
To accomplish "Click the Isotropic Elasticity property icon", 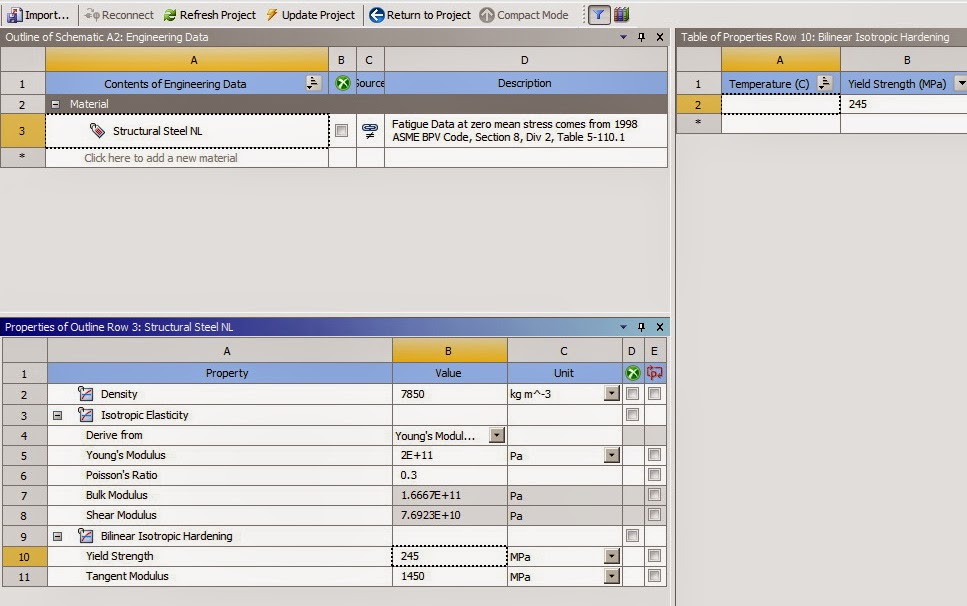I will 86,415.
